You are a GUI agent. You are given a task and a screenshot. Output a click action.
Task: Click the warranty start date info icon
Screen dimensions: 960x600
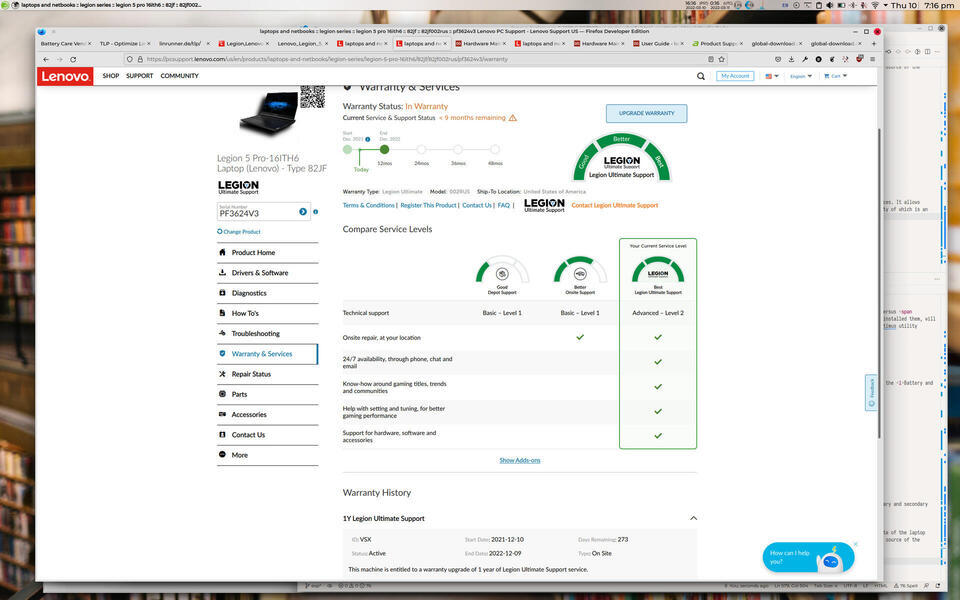(x=367, y=140)
